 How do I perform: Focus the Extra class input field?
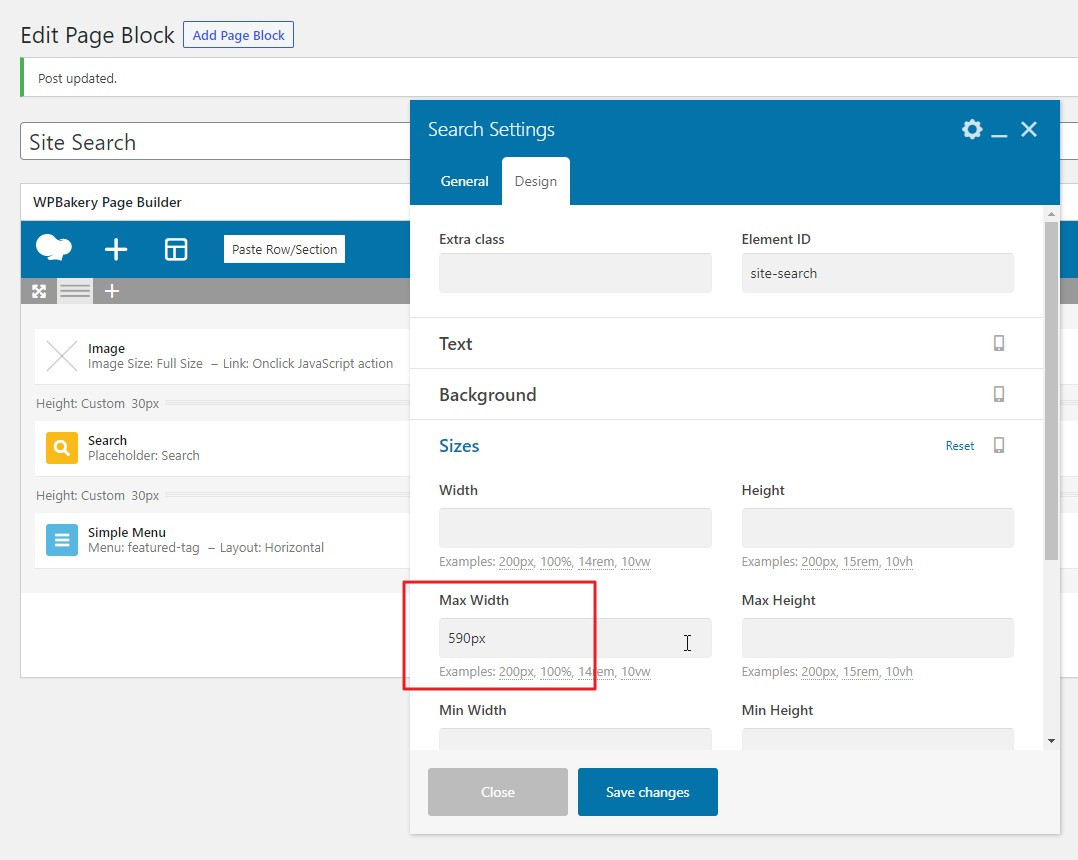click(x=575, y=273)
